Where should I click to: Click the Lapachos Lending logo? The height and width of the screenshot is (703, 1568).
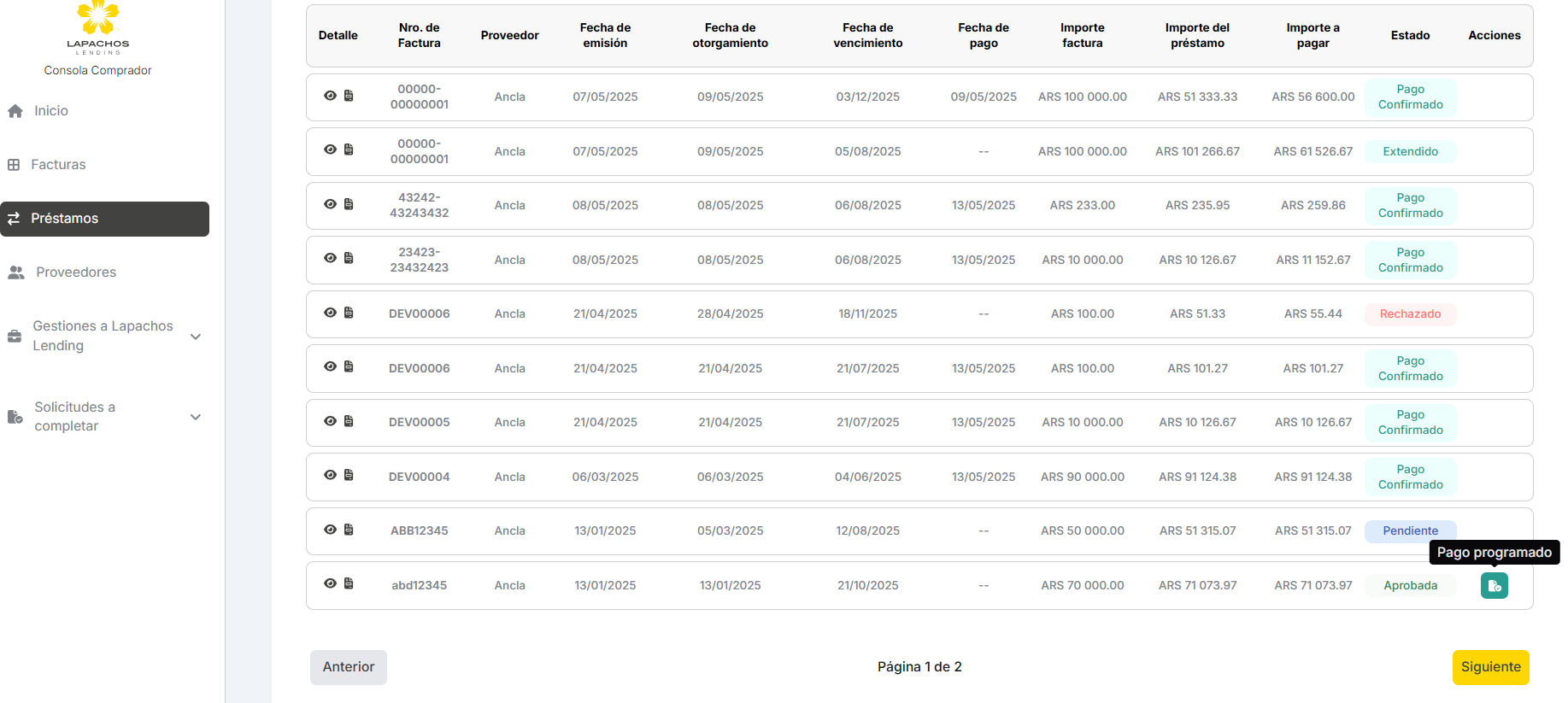(x=97, y=27)
